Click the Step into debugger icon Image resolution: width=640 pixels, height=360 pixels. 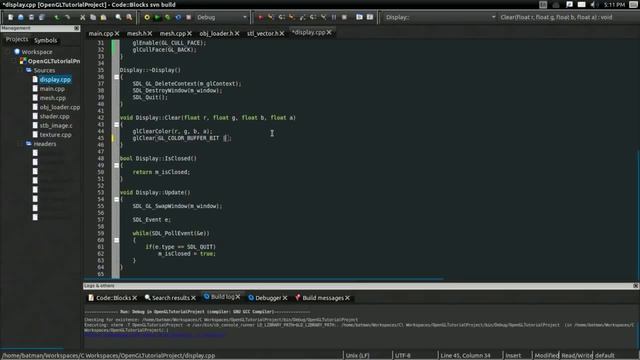(292, 17)
